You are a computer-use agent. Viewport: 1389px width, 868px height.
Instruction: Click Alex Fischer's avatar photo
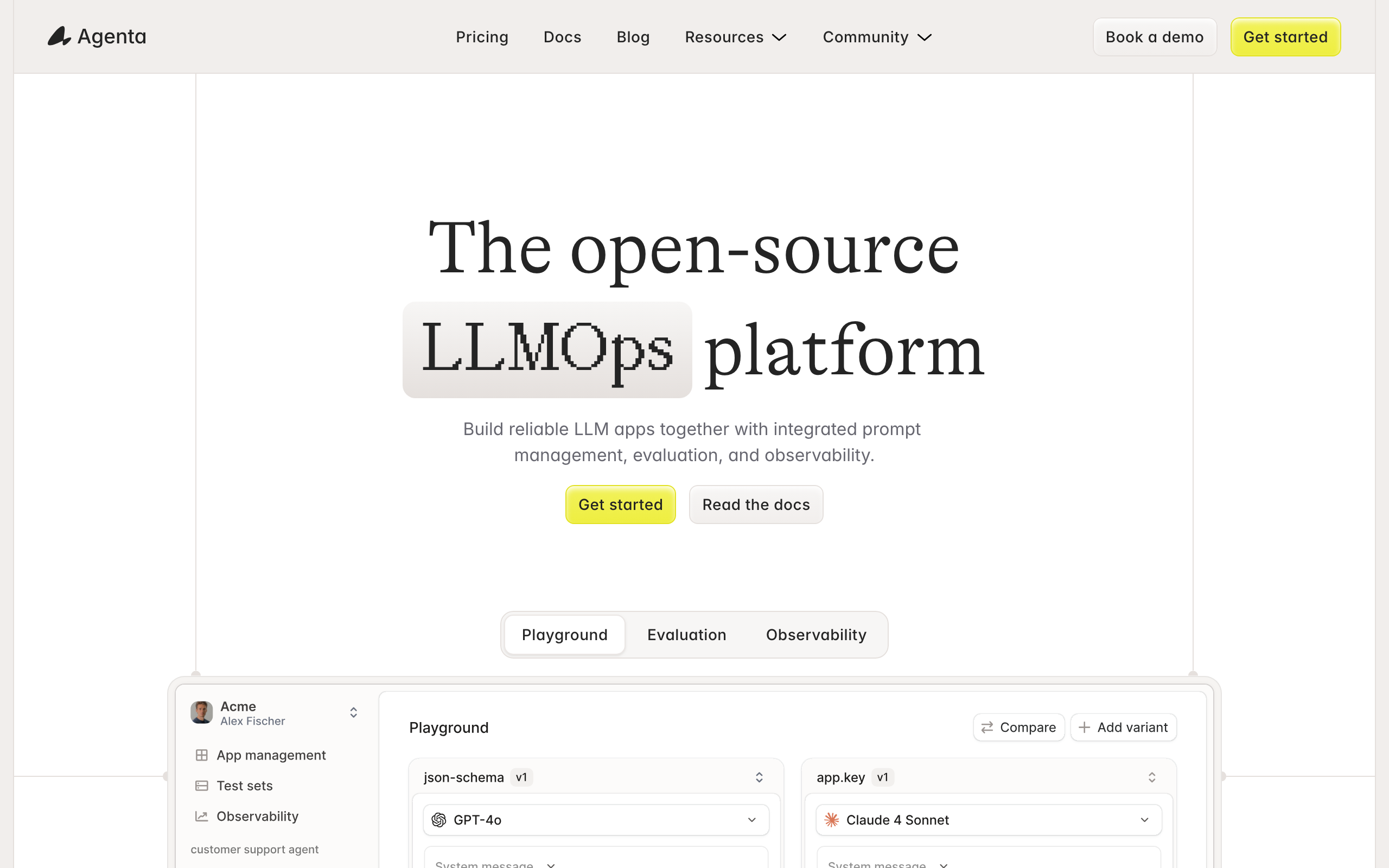[201, 712]
